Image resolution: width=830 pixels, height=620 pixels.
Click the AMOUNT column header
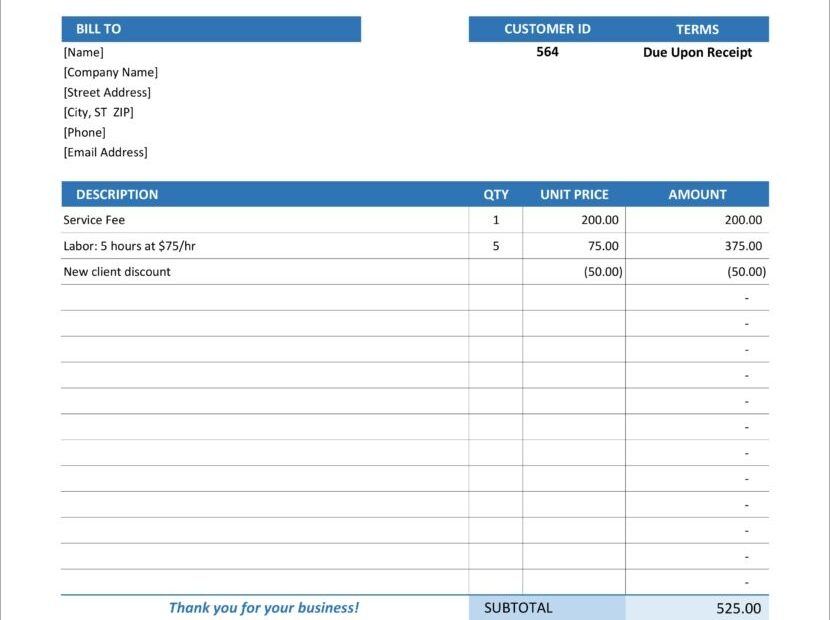[x=696, y=194]
